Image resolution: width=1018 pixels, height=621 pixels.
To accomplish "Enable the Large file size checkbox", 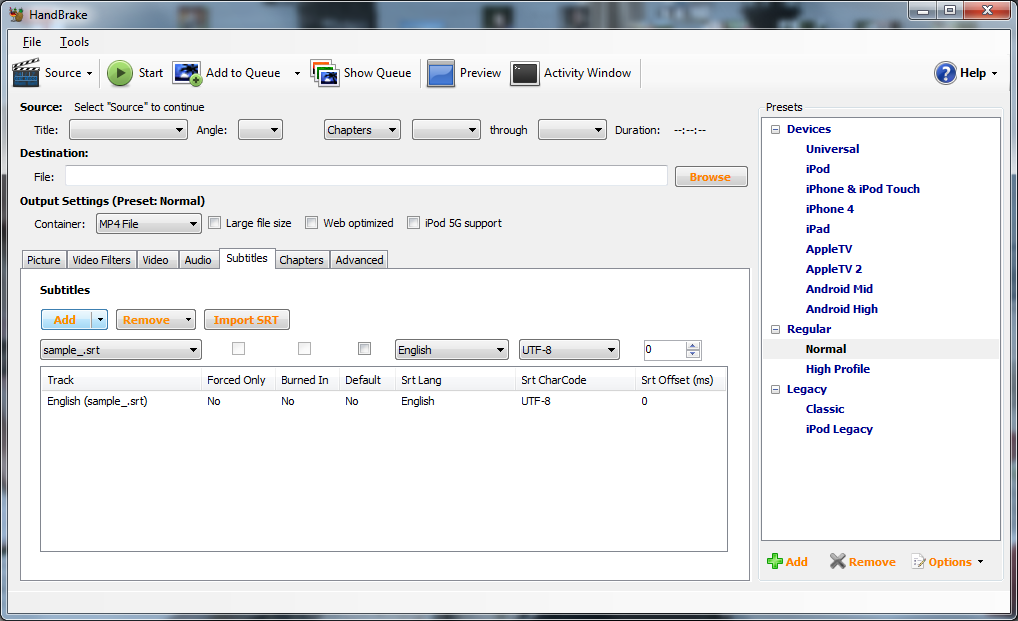I will point(214,223).
